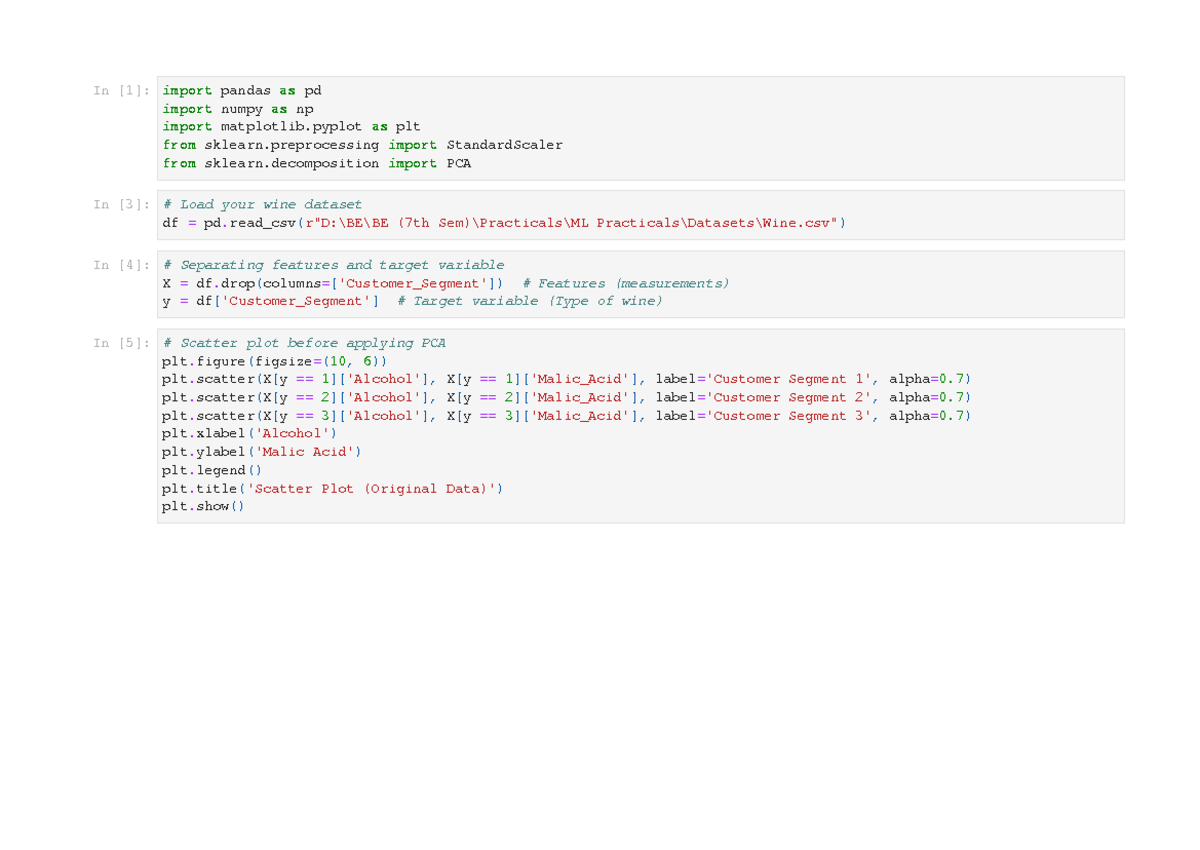Place cursor on the plt.show() line
Viewport: 1200px width, 850px height.
click(x=204, y=506)
